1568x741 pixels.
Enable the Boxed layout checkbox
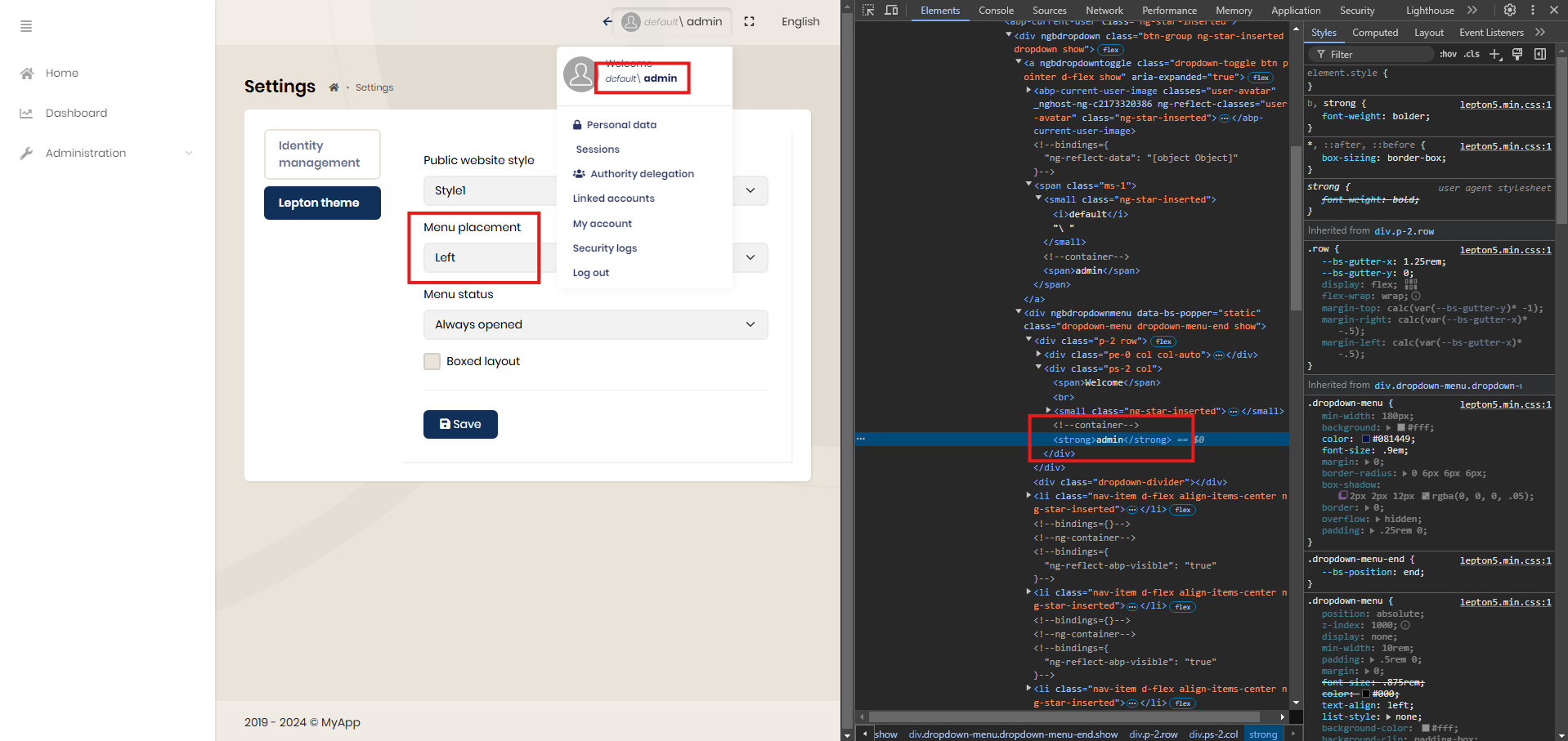click(432, 361)
